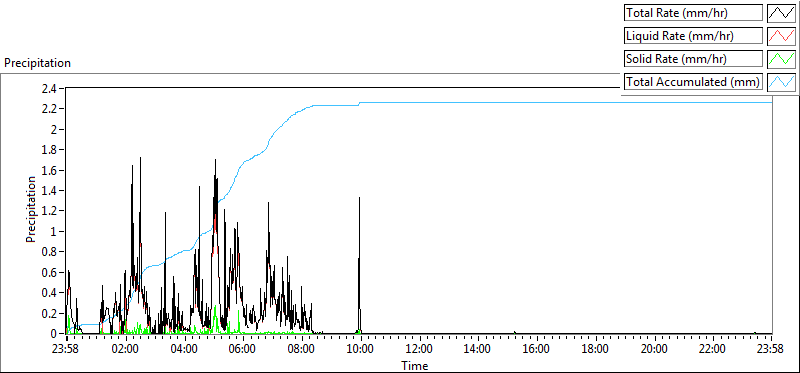The image size is (800, 373).
Task: Click the 12:00 time axis marker
Action: (x=419, y=350)
